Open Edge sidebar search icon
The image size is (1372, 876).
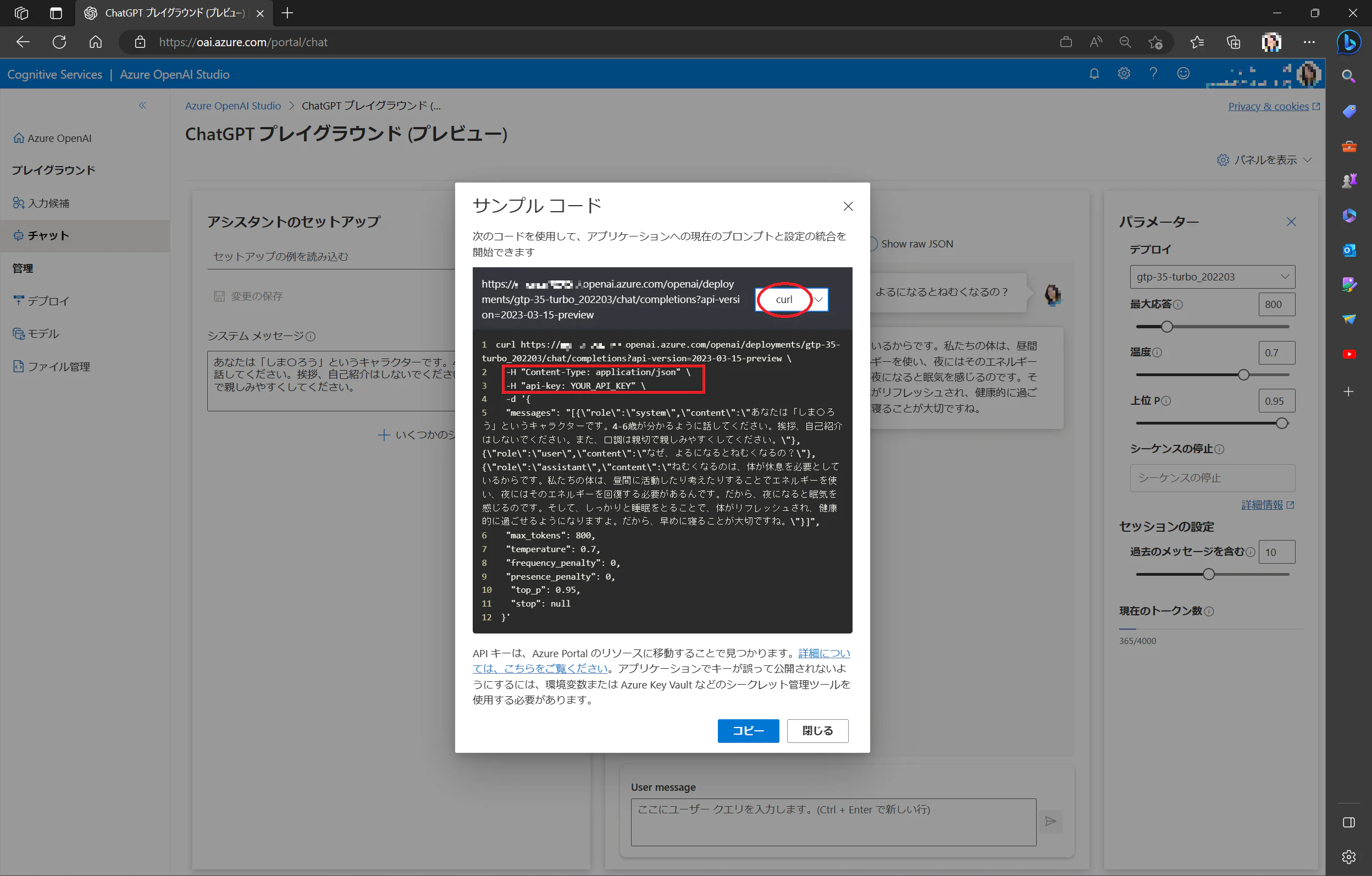(x=1348, y=76)
